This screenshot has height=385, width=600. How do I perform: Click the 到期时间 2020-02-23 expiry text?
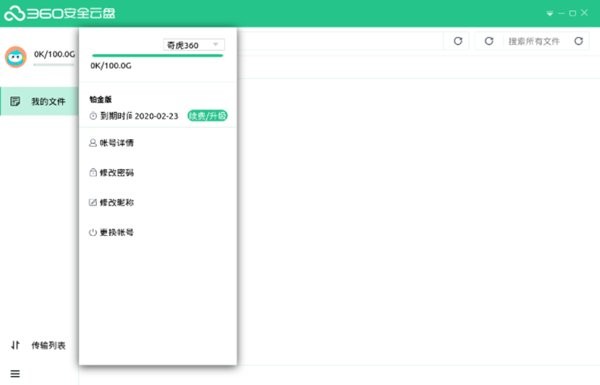pyautogui.click(x=139, y=116)
